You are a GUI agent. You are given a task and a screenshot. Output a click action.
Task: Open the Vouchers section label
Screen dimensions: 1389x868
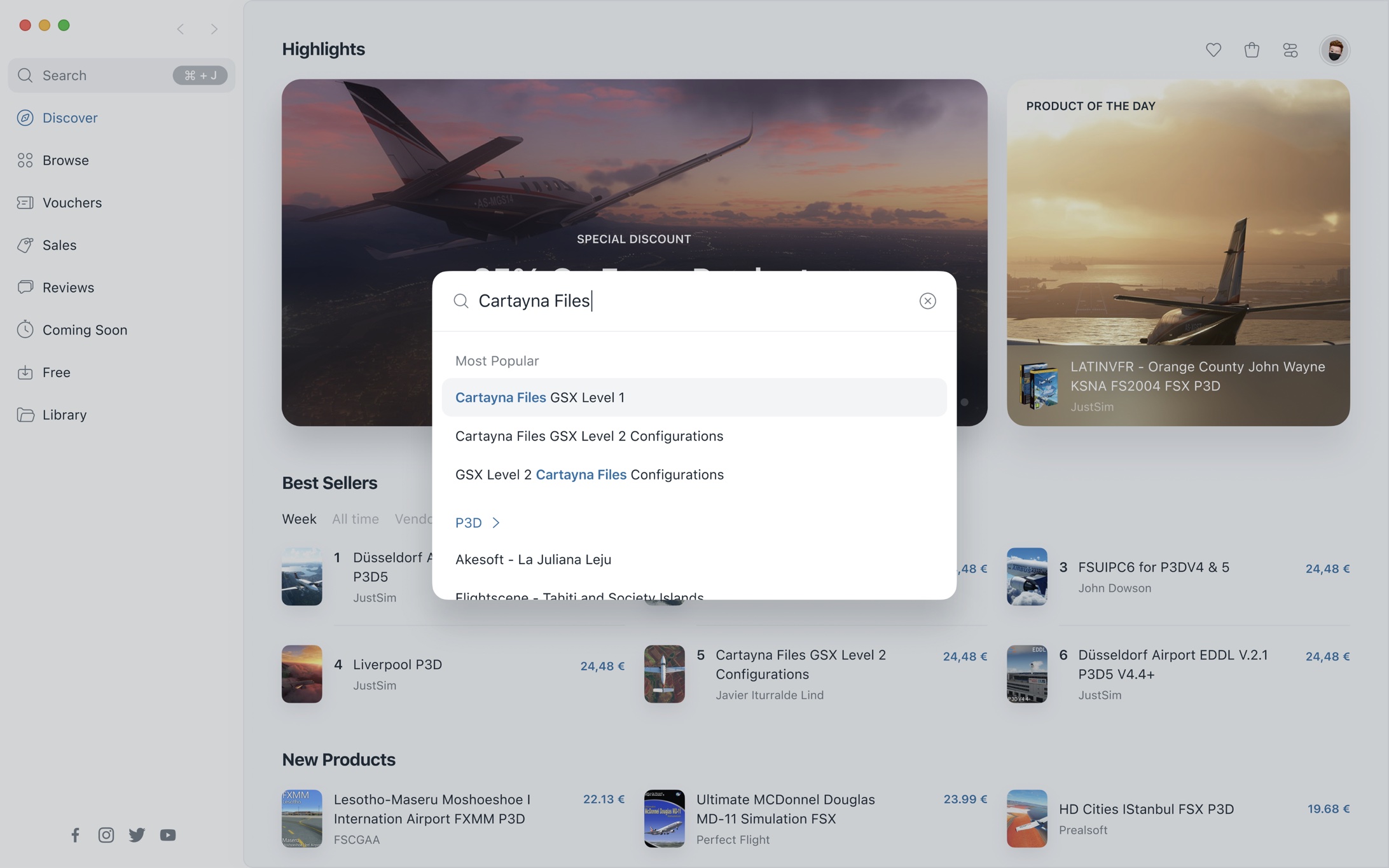(72, 202)
